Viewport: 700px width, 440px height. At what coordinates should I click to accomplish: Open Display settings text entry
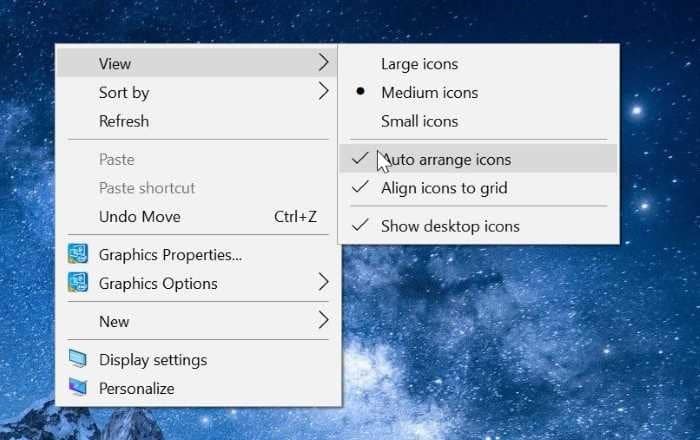(153, 360)
